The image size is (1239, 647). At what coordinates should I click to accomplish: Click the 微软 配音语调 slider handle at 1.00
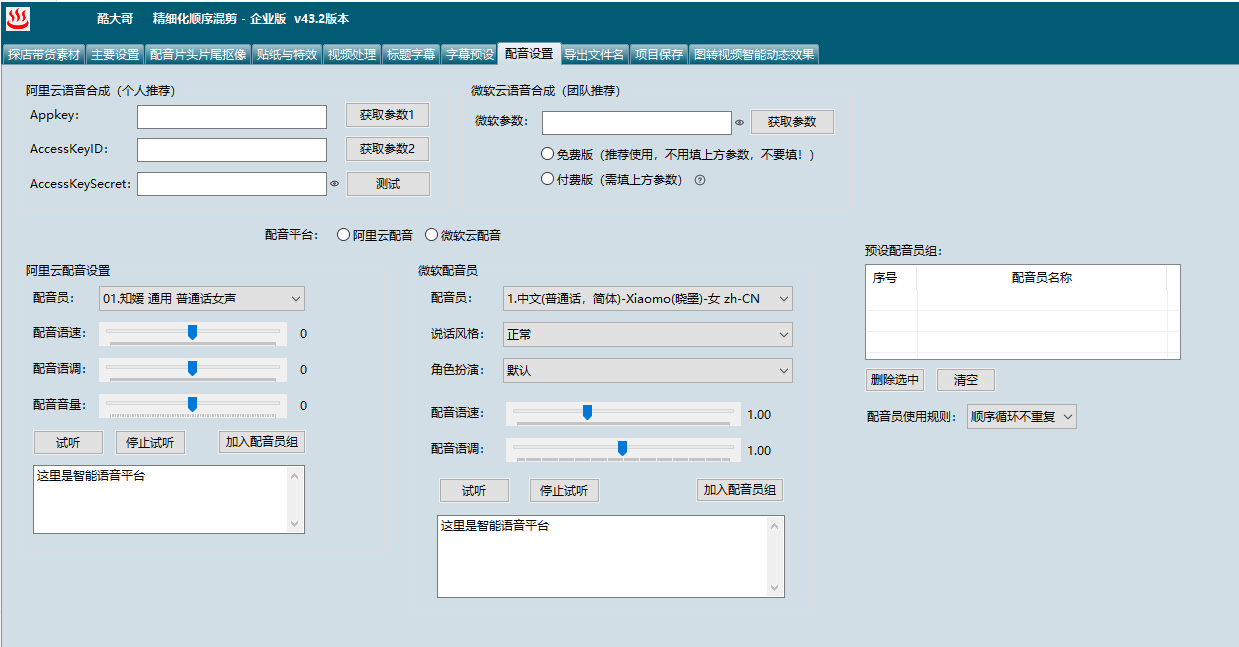coord(622,448)
